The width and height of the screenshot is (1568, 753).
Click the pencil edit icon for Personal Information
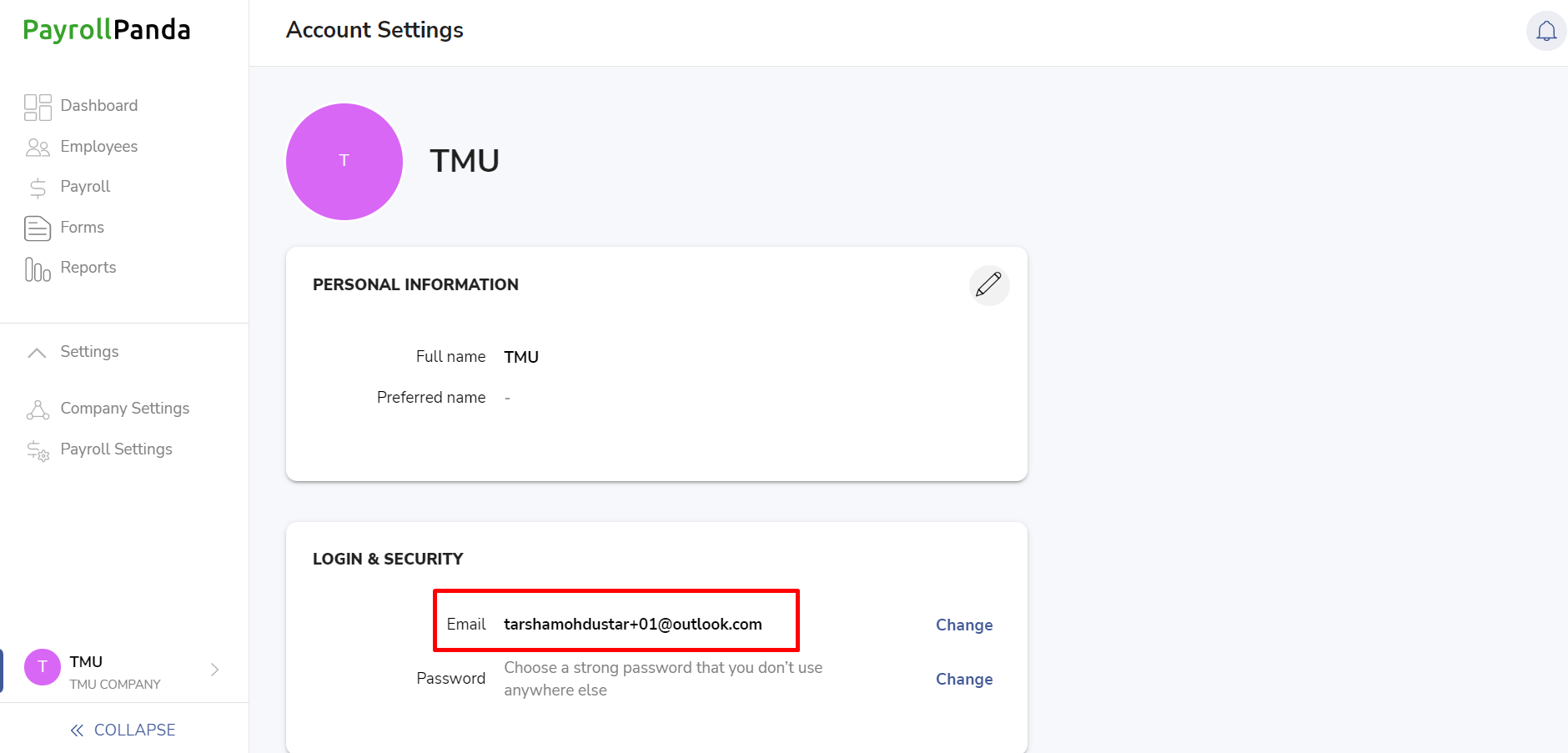[989, 285]
